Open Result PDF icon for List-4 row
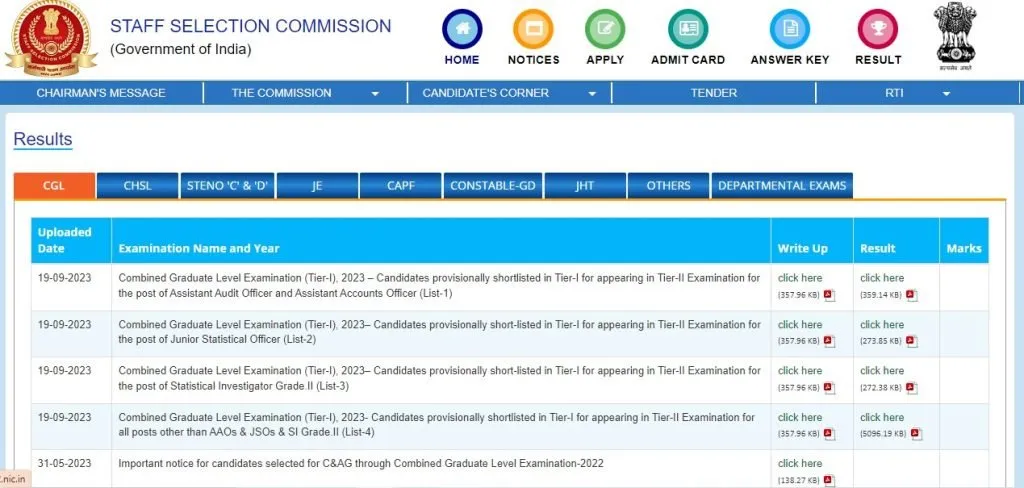This screenshot has height=488, width=1024. 916,434
